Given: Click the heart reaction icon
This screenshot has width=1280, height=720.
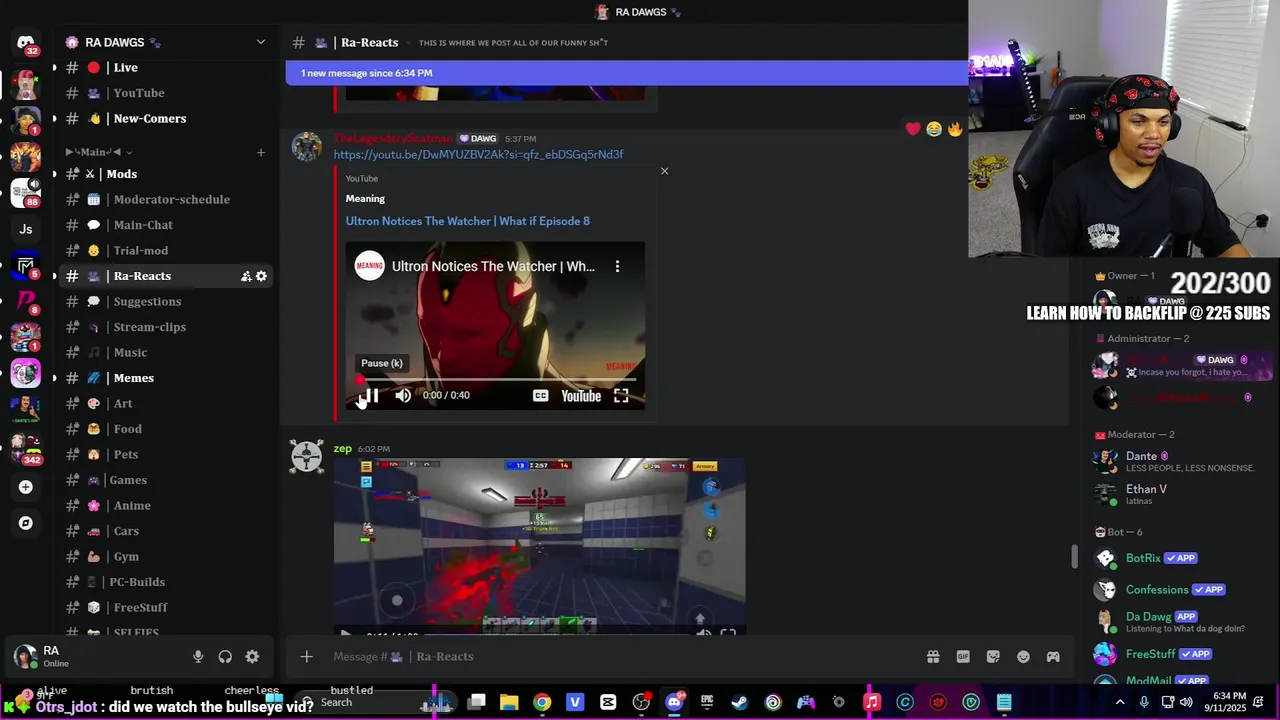Looking at the screenshot, I should pos(912,129).
